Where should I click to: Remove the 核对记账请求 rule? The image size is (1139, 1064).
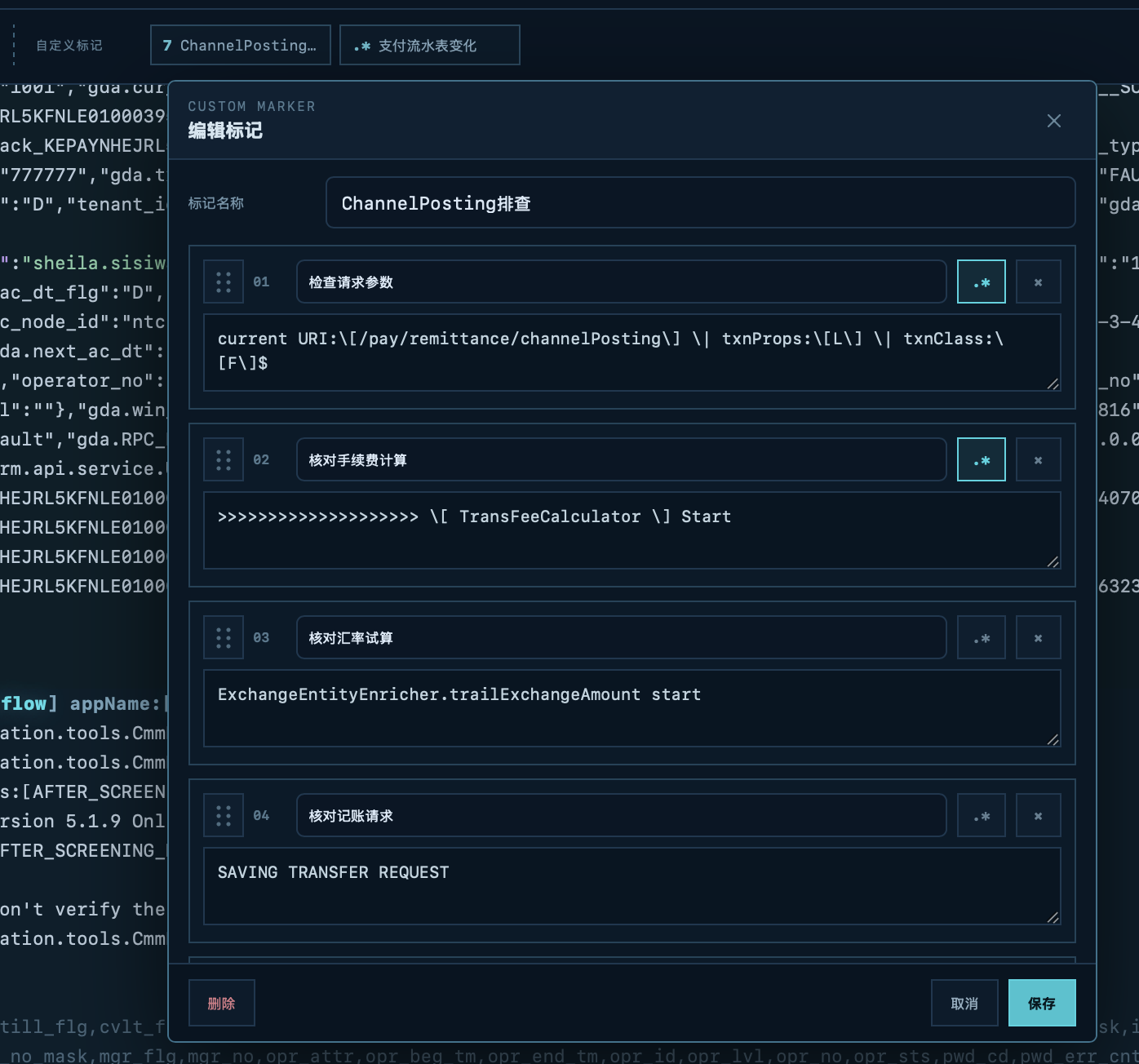tap(1039, 816)
